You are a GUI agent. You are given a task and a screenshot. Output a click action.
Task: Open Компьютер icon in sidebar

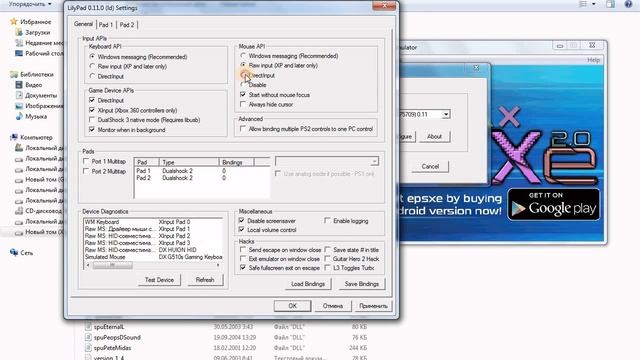click(x=14, y=137)
